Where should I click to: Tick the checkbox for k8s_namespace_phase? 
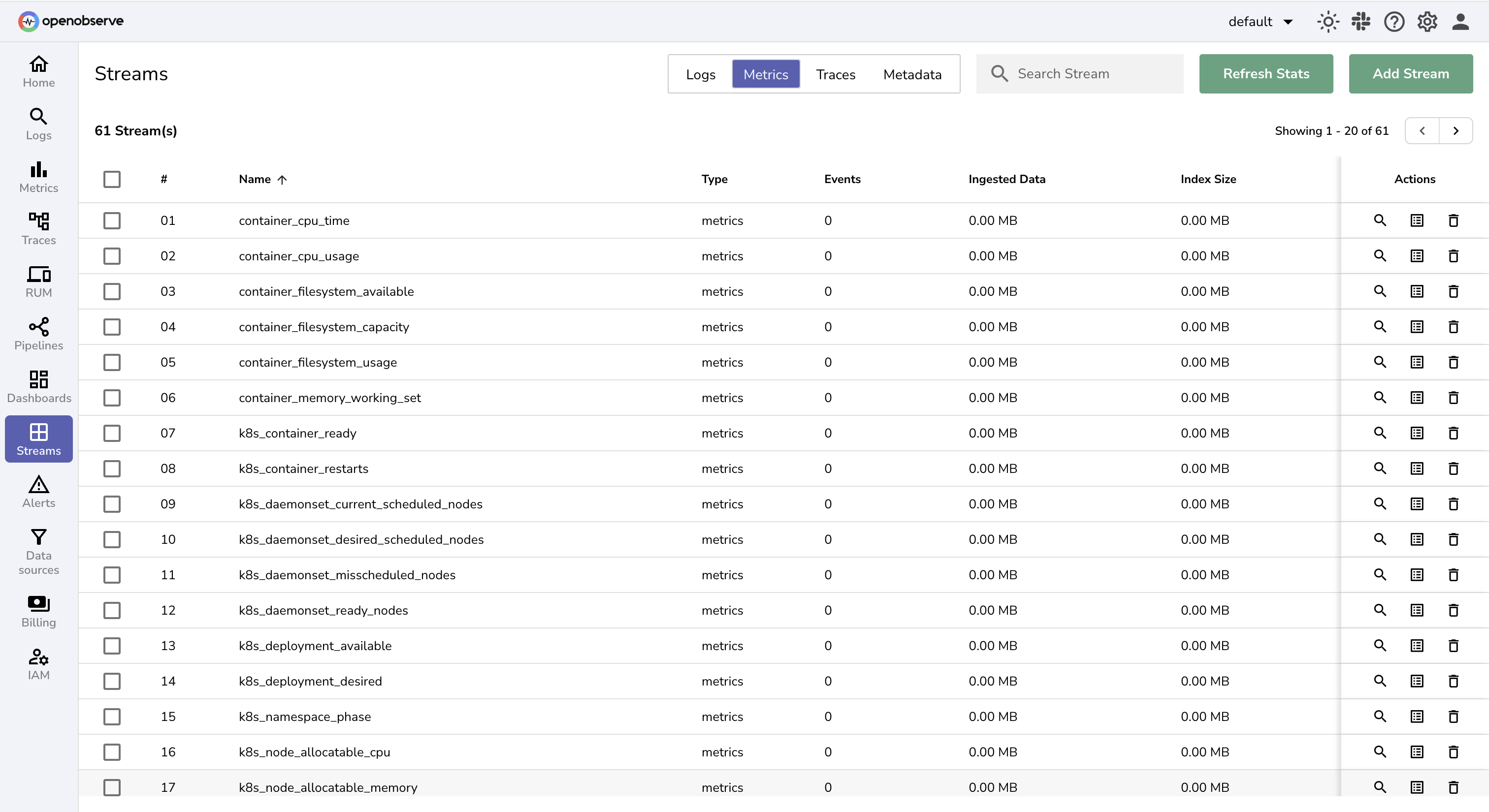[x=112, y=717]
